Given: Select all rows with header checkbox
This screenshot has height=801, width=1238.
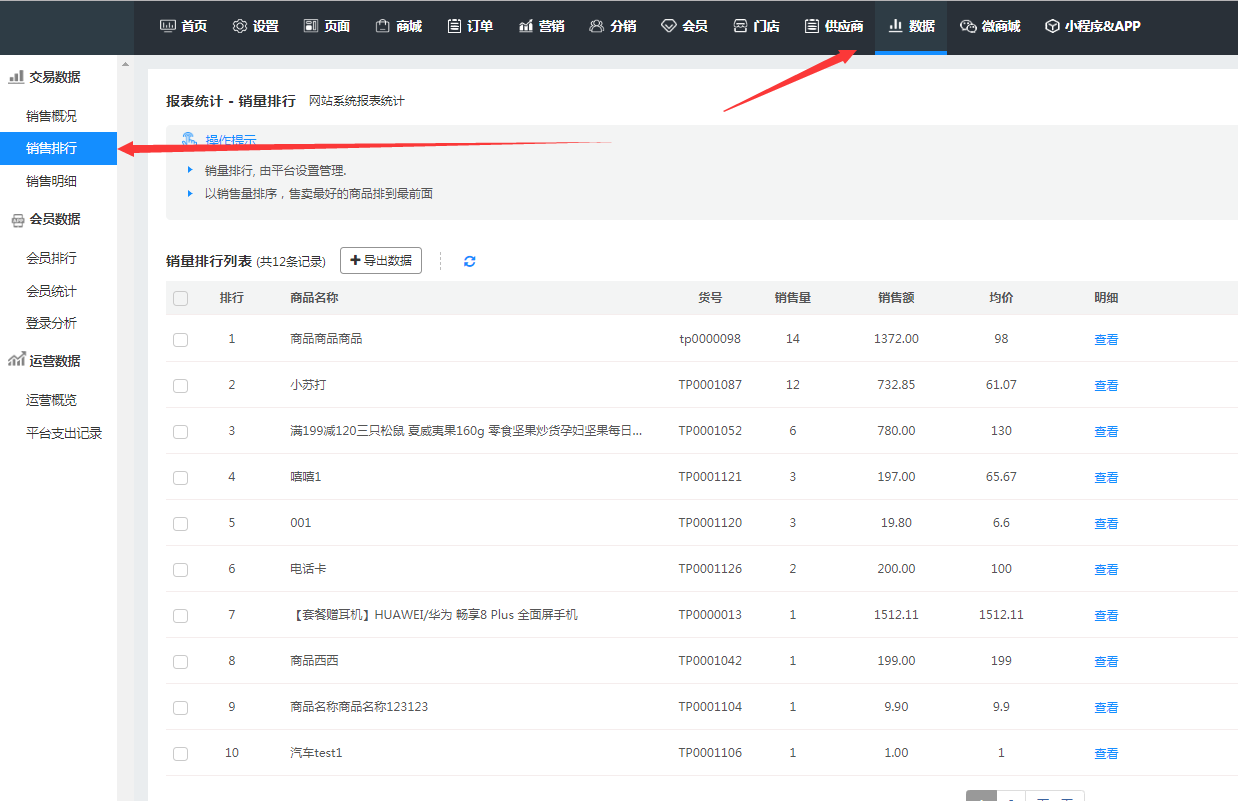Looking at the screenshot, I should click(x=180, y=298).
